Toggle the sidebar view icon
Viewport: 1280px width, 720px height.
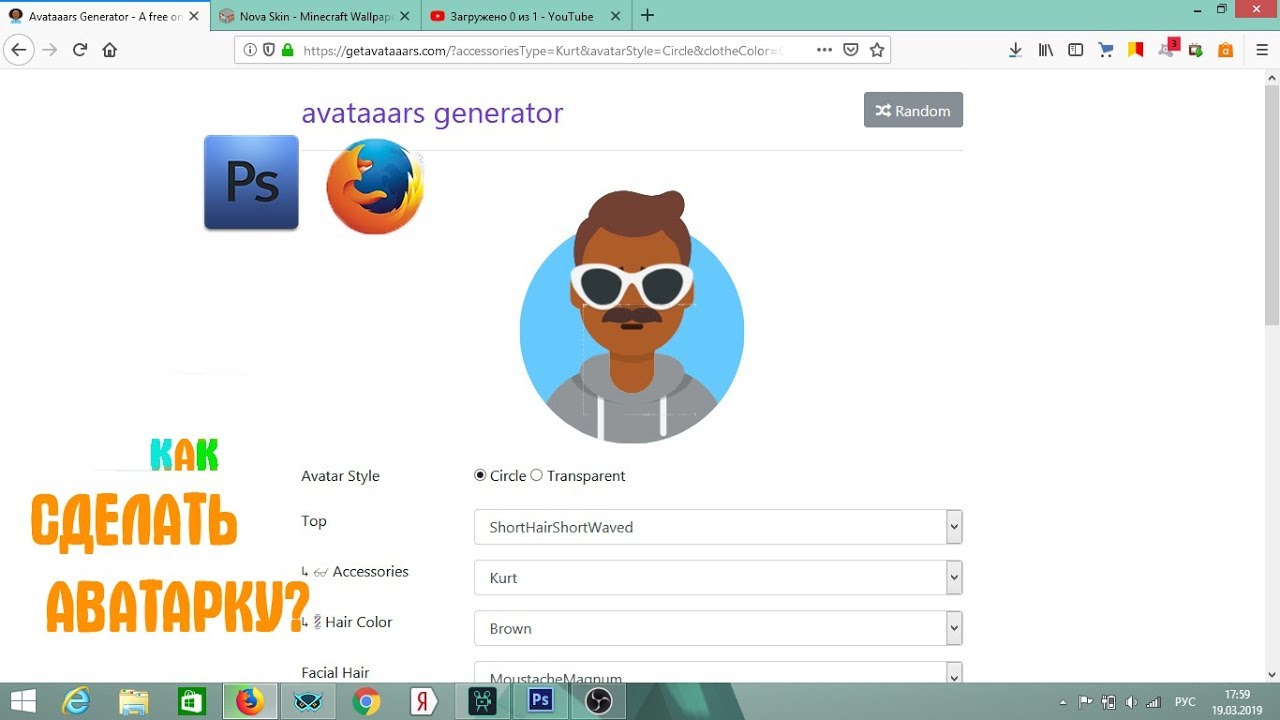[x=1076, y=50]
